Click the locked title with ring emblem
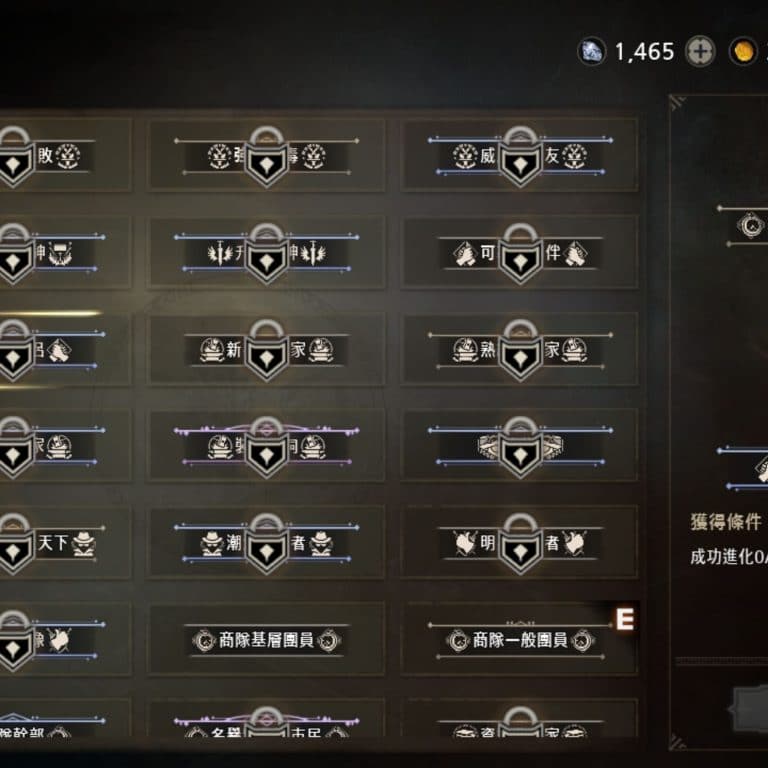The height and width of the screenshot is (768, 768). [519, 446]
